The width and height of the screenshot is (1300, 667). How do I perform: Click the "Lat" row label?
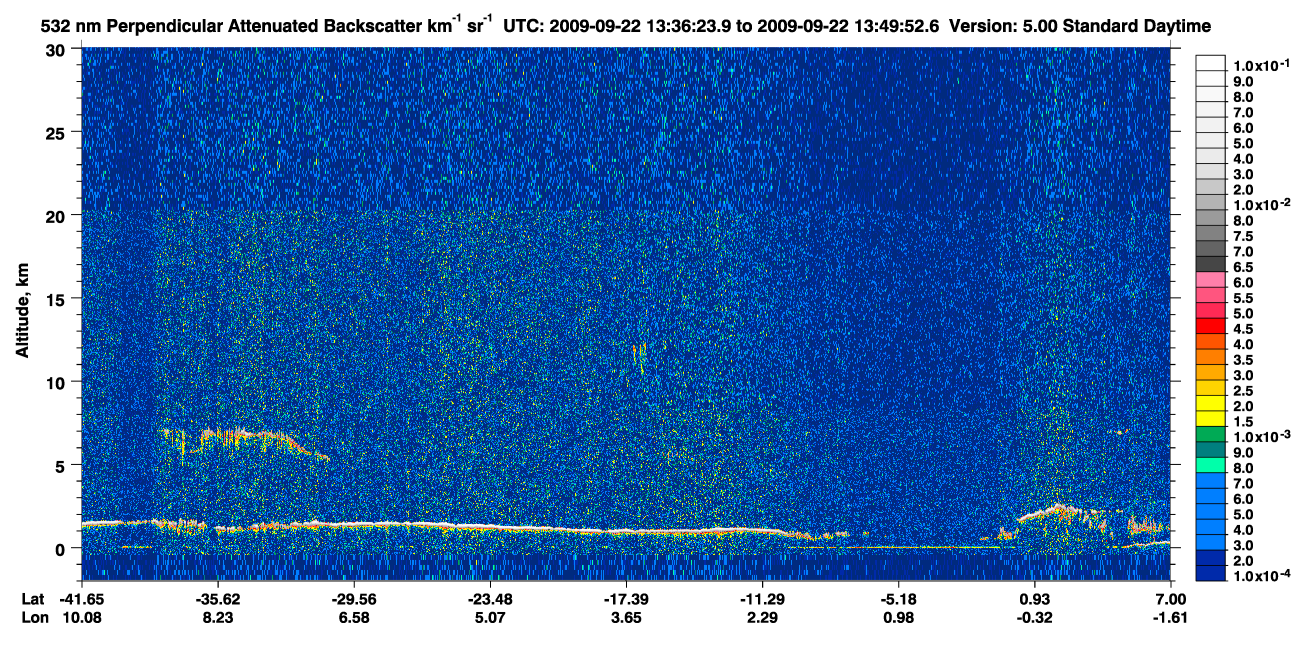(33, 599)
